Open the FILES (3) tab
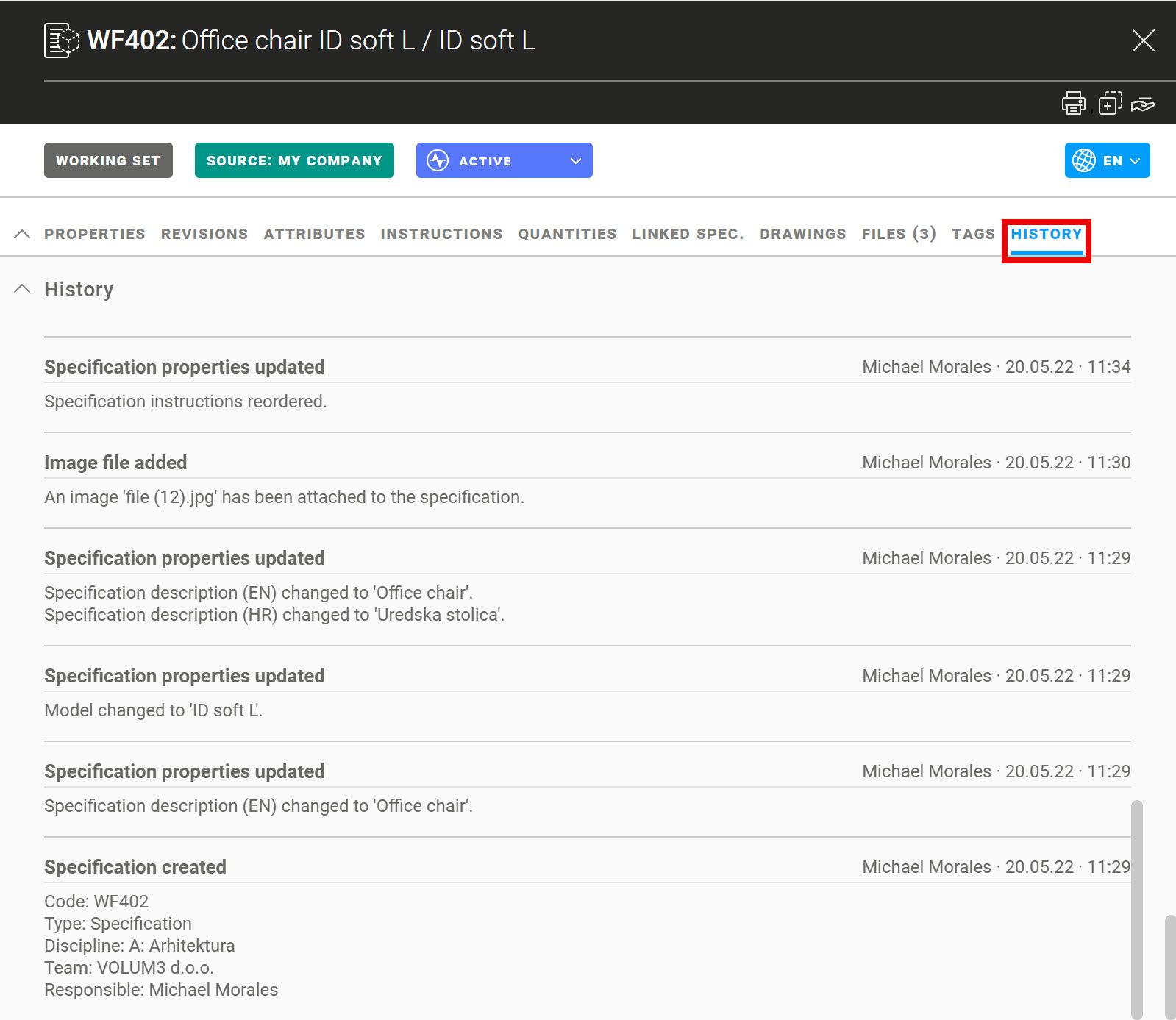This screenshot has height=1020, width=1176. click(x=898, y=234)
